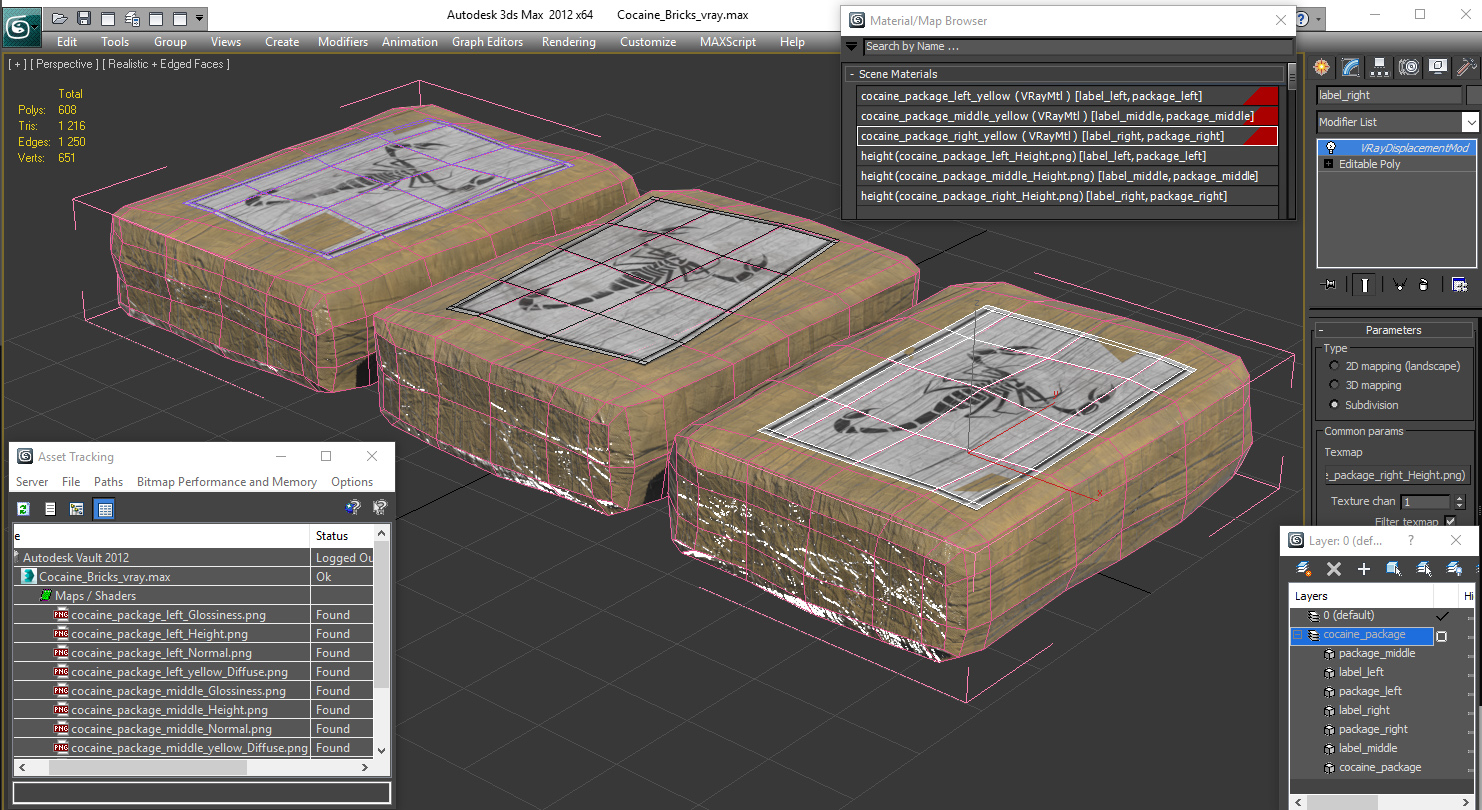Open quick access toolbar customize dropdown

point(200,18)
